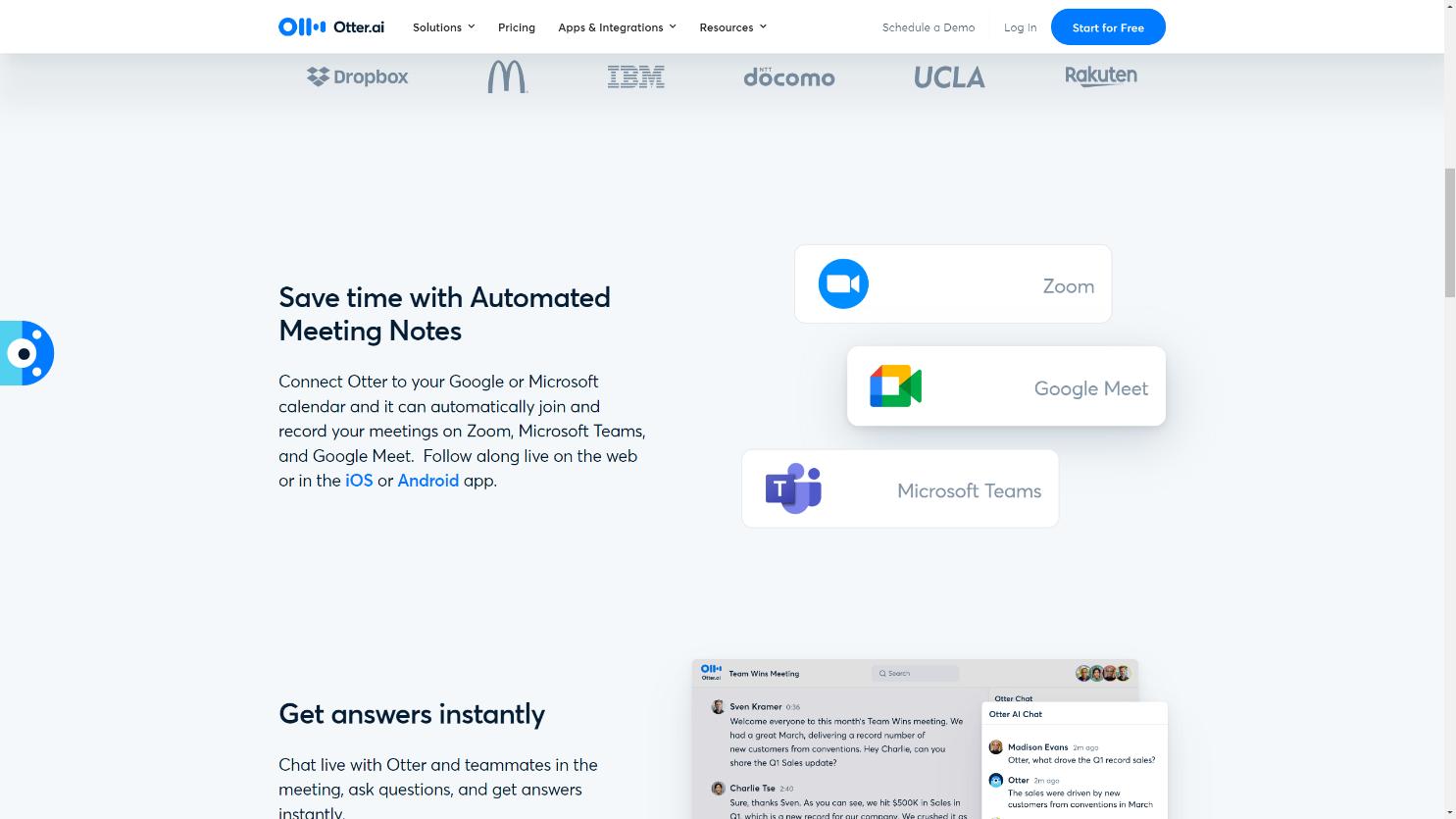Click the McDonald's arches logo
Image resolution: width=1456 pixels, height=819 pixels.
pyautogui.click(x=507, y=77)
